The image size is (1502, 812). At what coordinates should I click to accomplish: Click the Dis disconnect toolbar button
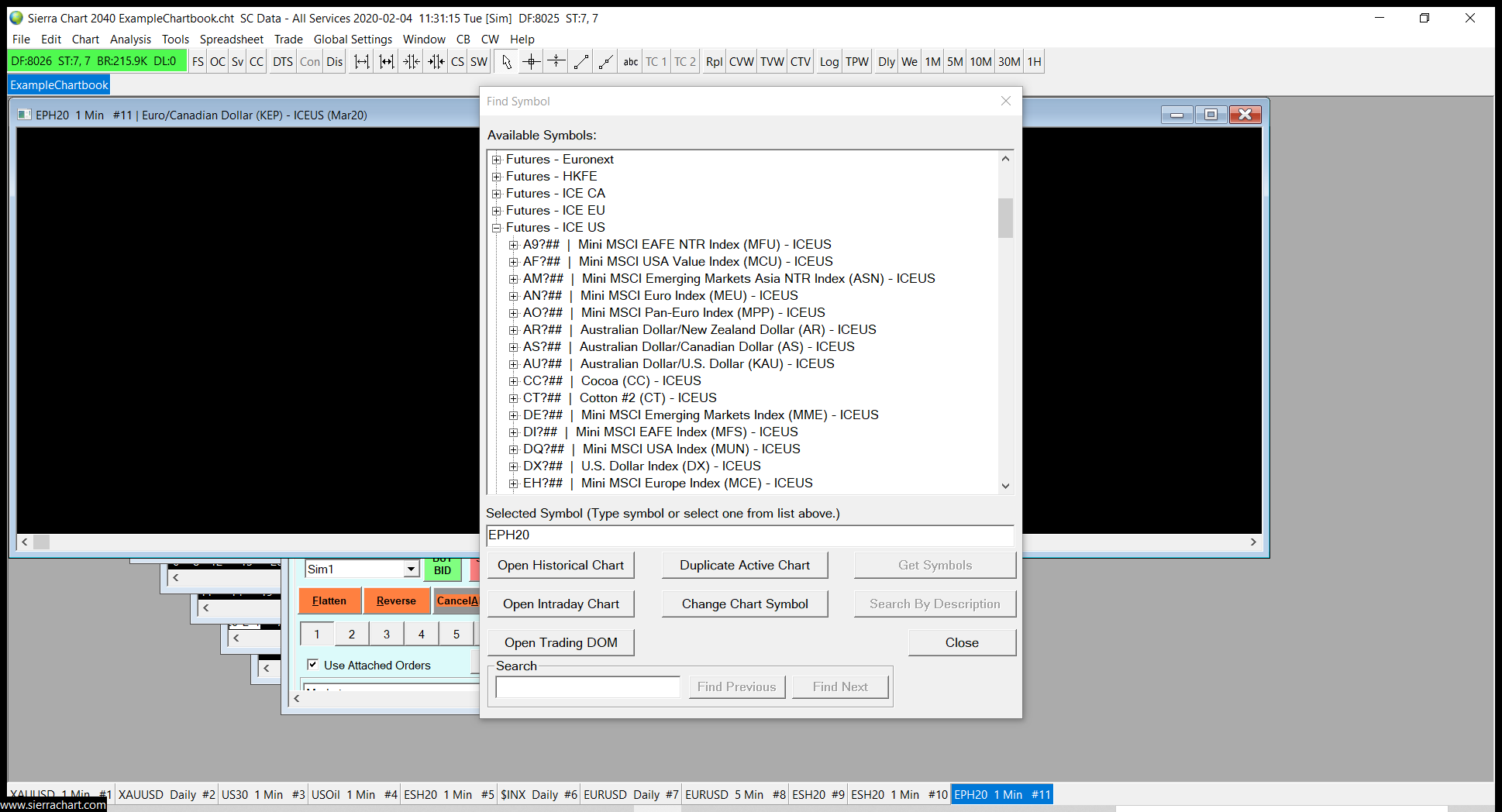click(x=335, y=62)
